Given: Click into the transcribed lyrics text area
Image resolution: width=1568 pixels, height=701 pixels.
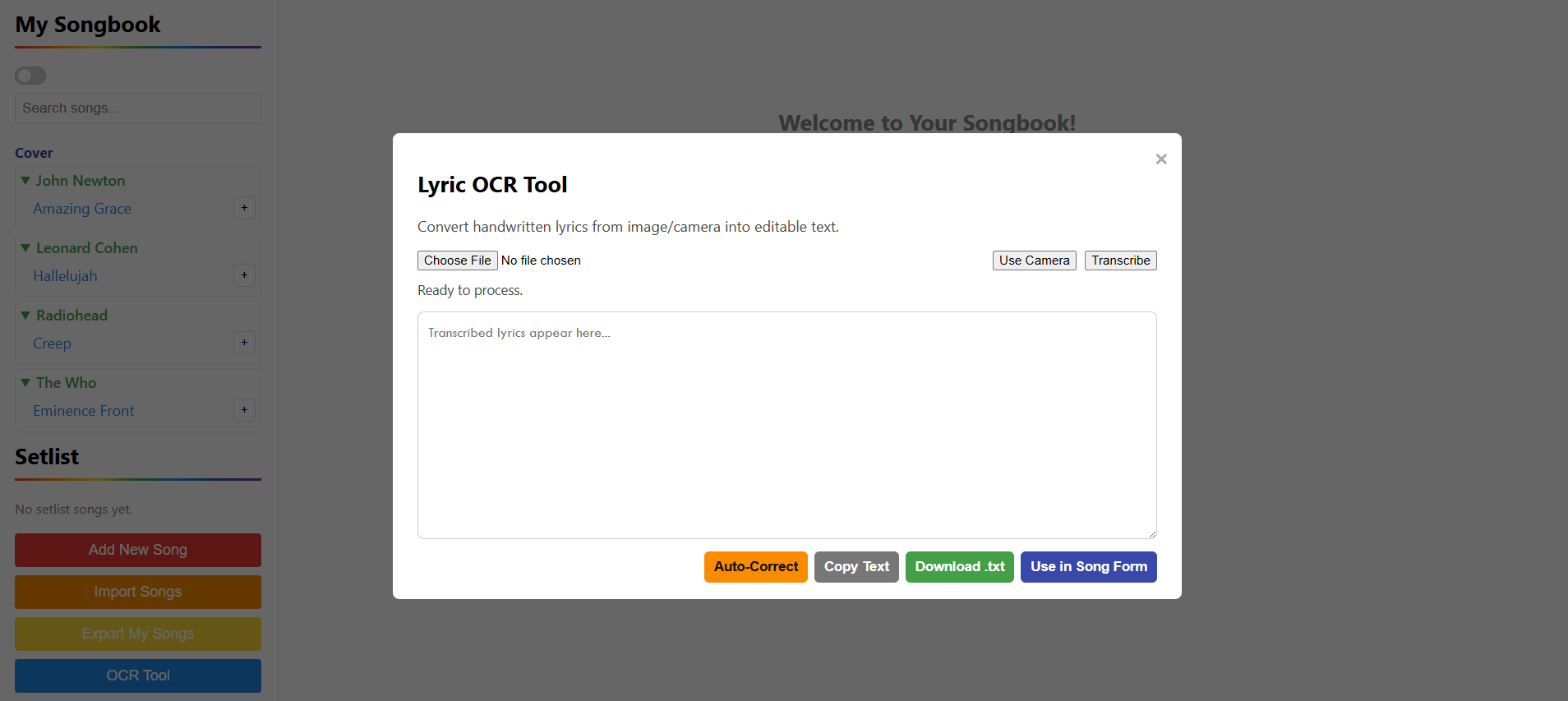Looking at the screenshot, I should pos(786,425).
